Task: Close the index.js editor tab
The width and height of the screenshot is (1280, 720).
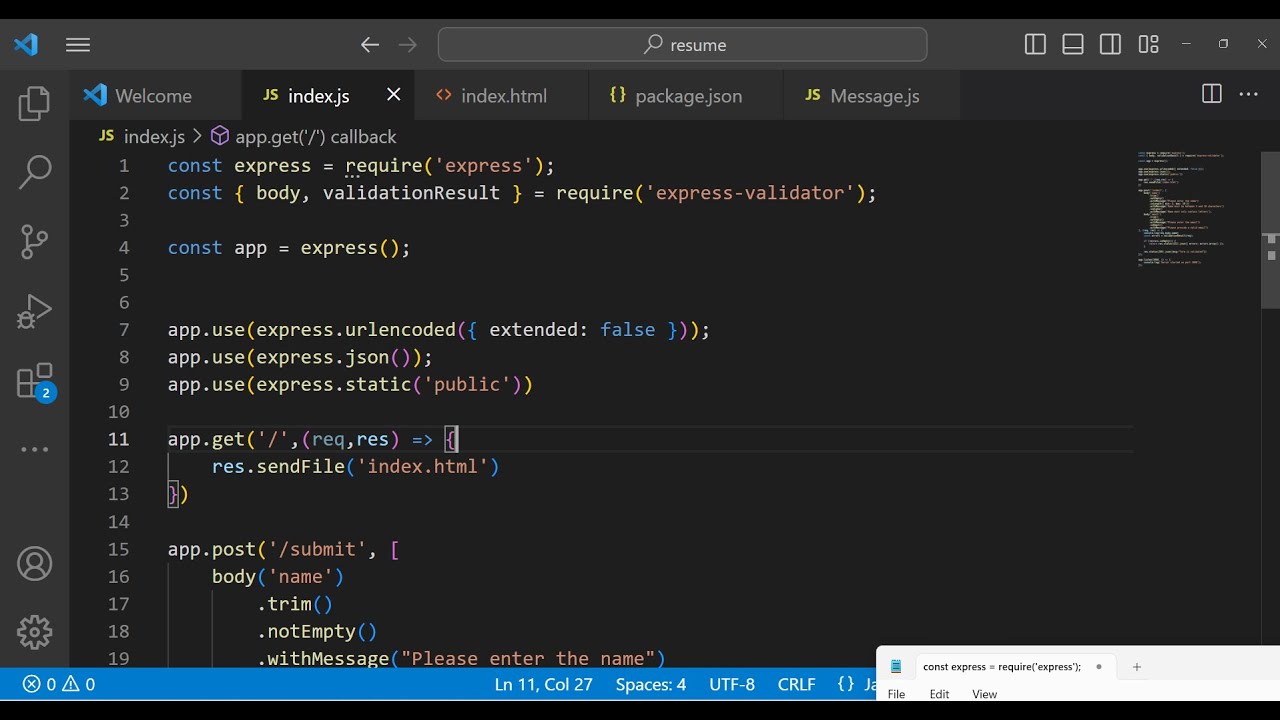Action: pos(394,95)
